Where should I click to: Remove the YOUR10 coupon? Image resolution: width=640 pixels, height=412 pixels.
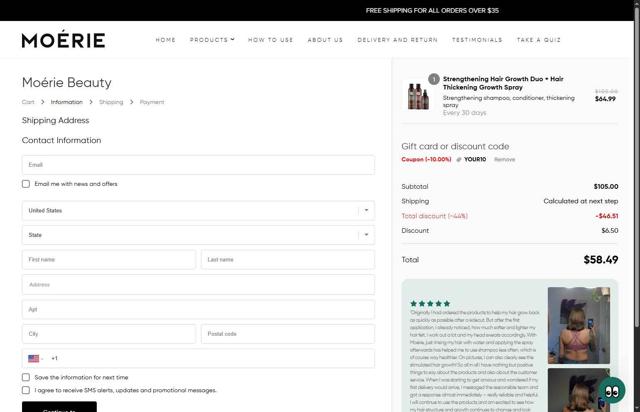[x=504, y=160]
